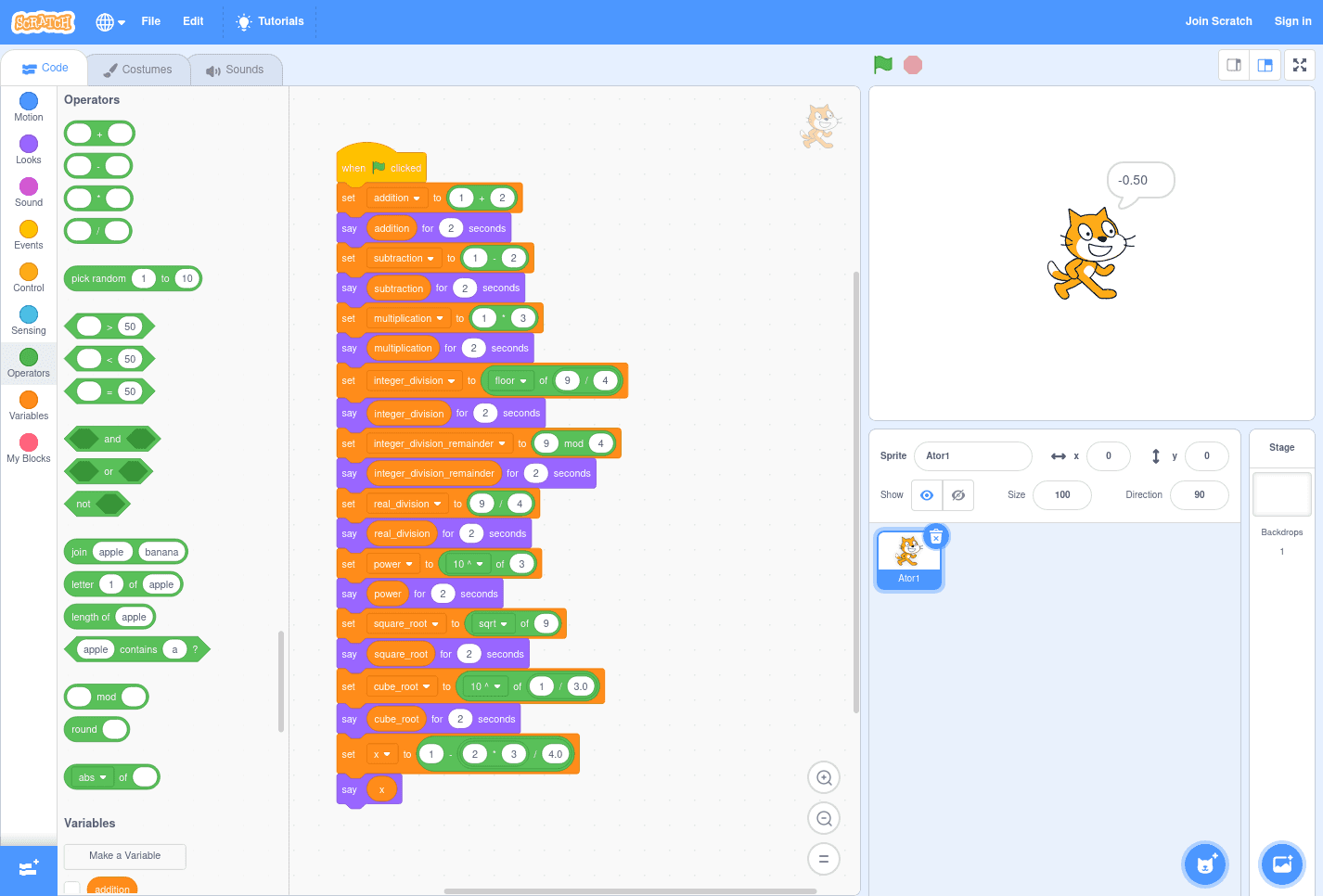1323x896 pixels.
Task: Open the abs dropdown in the palette
Action: 92,777
